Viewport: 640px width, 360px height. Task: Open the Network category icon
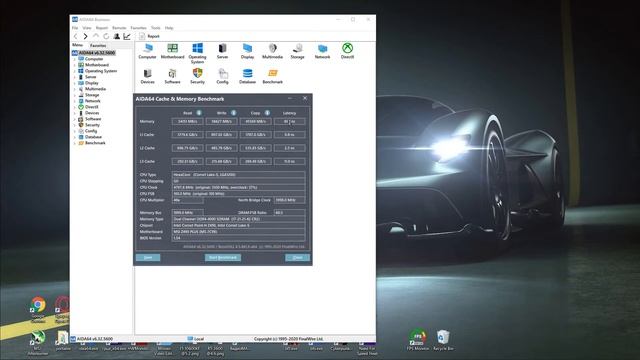pos(322,51)
